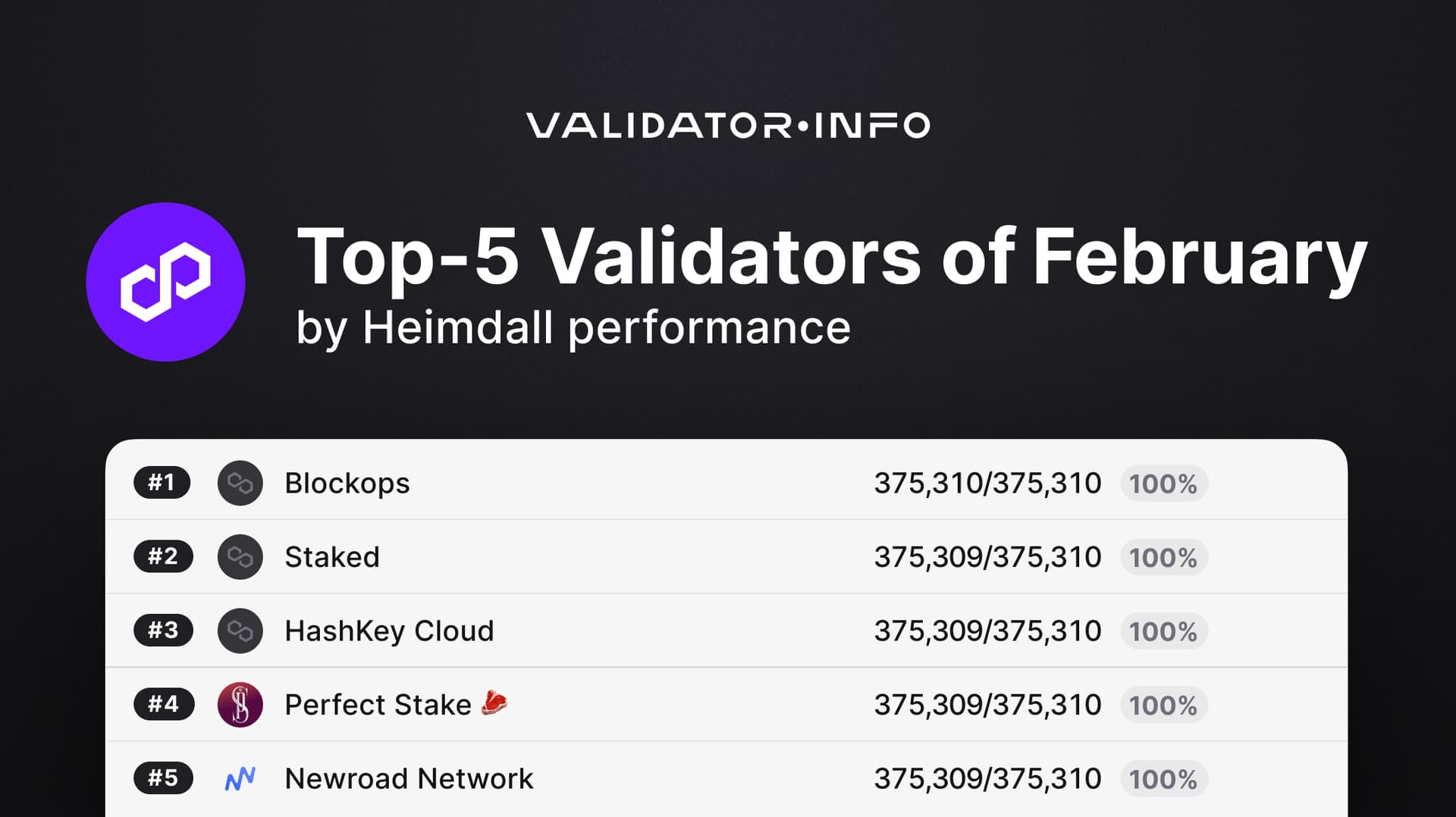Select the #4 rank badge
Viewport: 1456px width, 817px height.
[x=164, y=704]
